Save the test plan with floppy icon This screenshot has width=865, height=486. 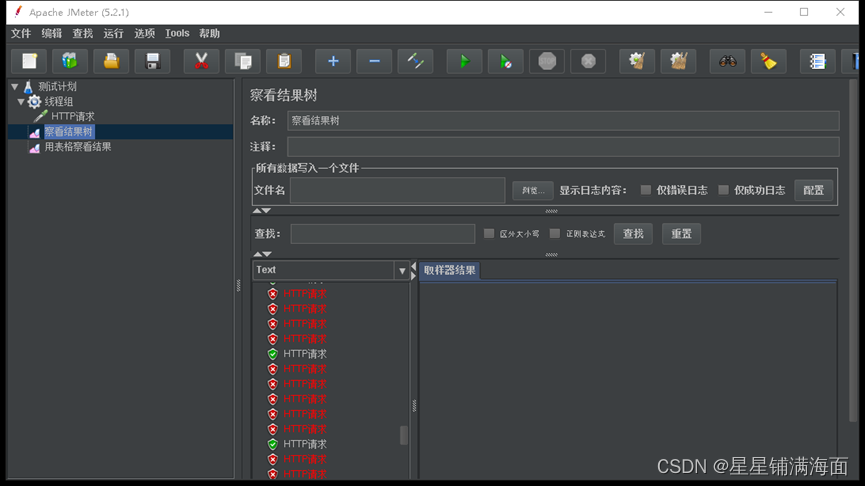pos(152,61)
